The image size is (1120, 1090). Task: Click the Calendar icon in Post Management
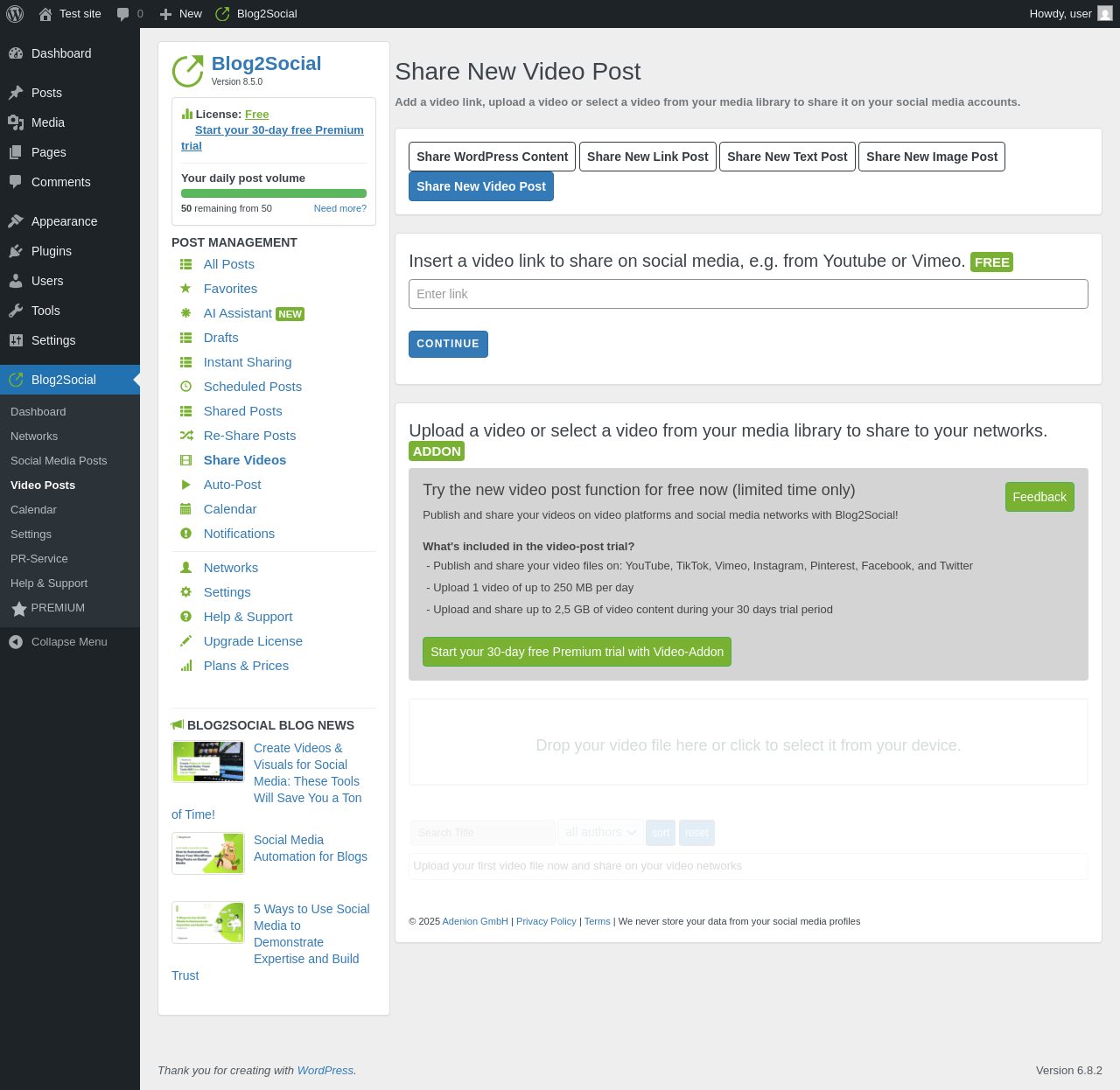pos(185,509)
